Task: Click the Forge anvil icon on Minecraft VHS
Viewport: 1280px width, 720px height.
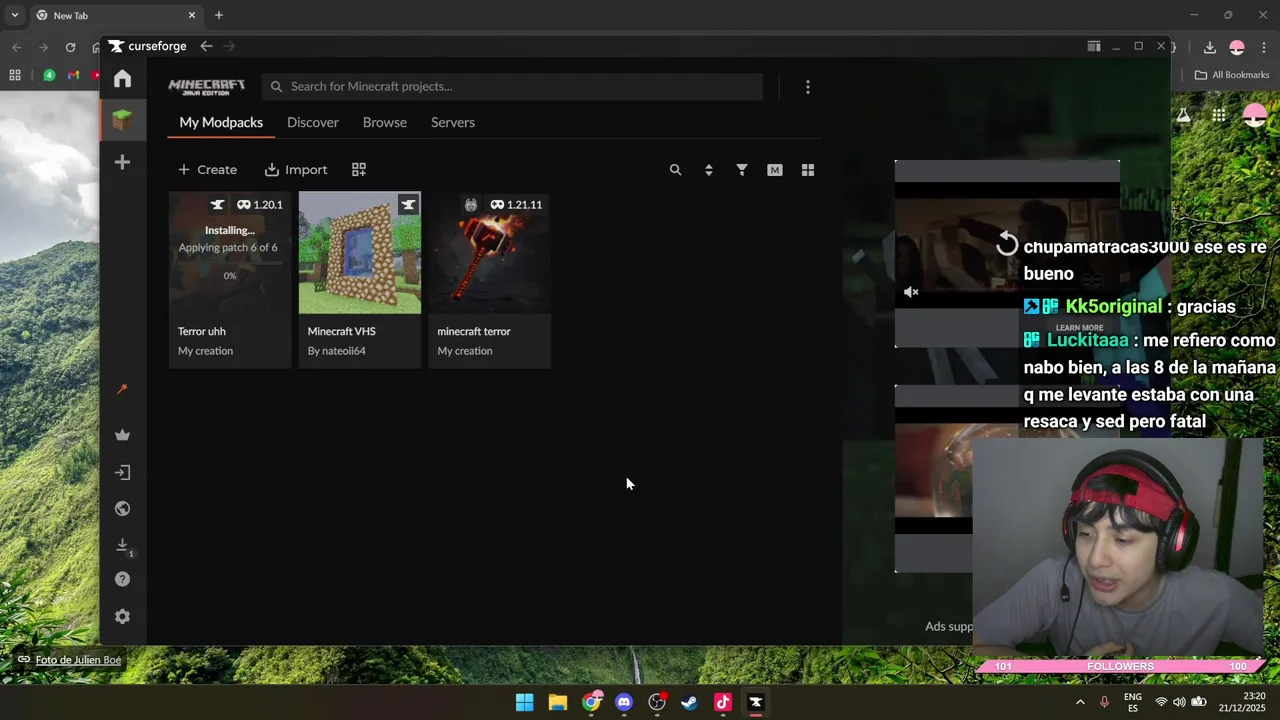Action: (x=408, y=205)
